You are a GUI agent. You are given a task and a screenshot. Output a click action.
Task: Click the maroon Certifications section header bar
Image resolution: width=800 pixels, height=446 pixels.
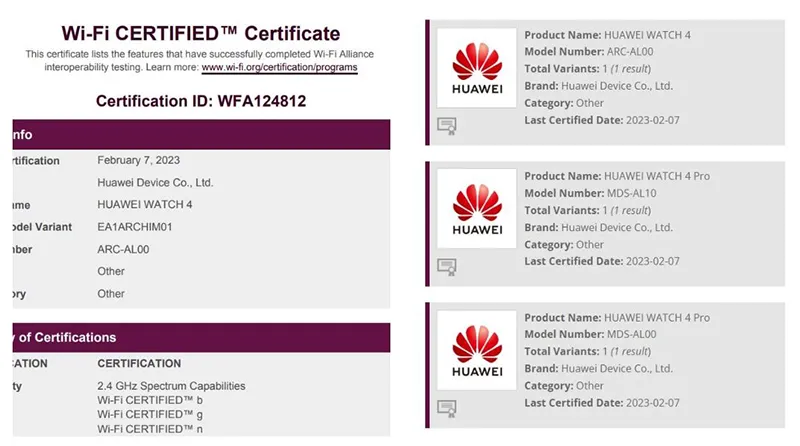tap(200, 337)
